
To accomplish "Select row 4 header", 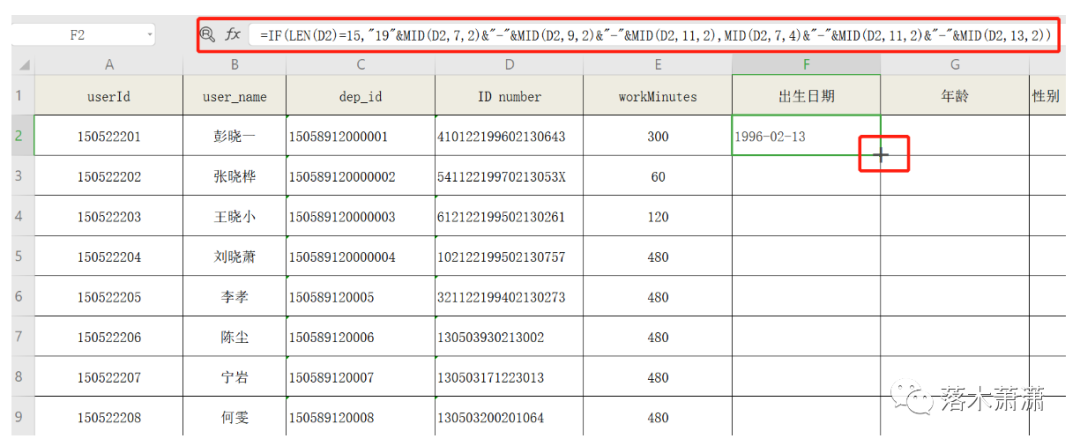I will [x=23, y=216].
